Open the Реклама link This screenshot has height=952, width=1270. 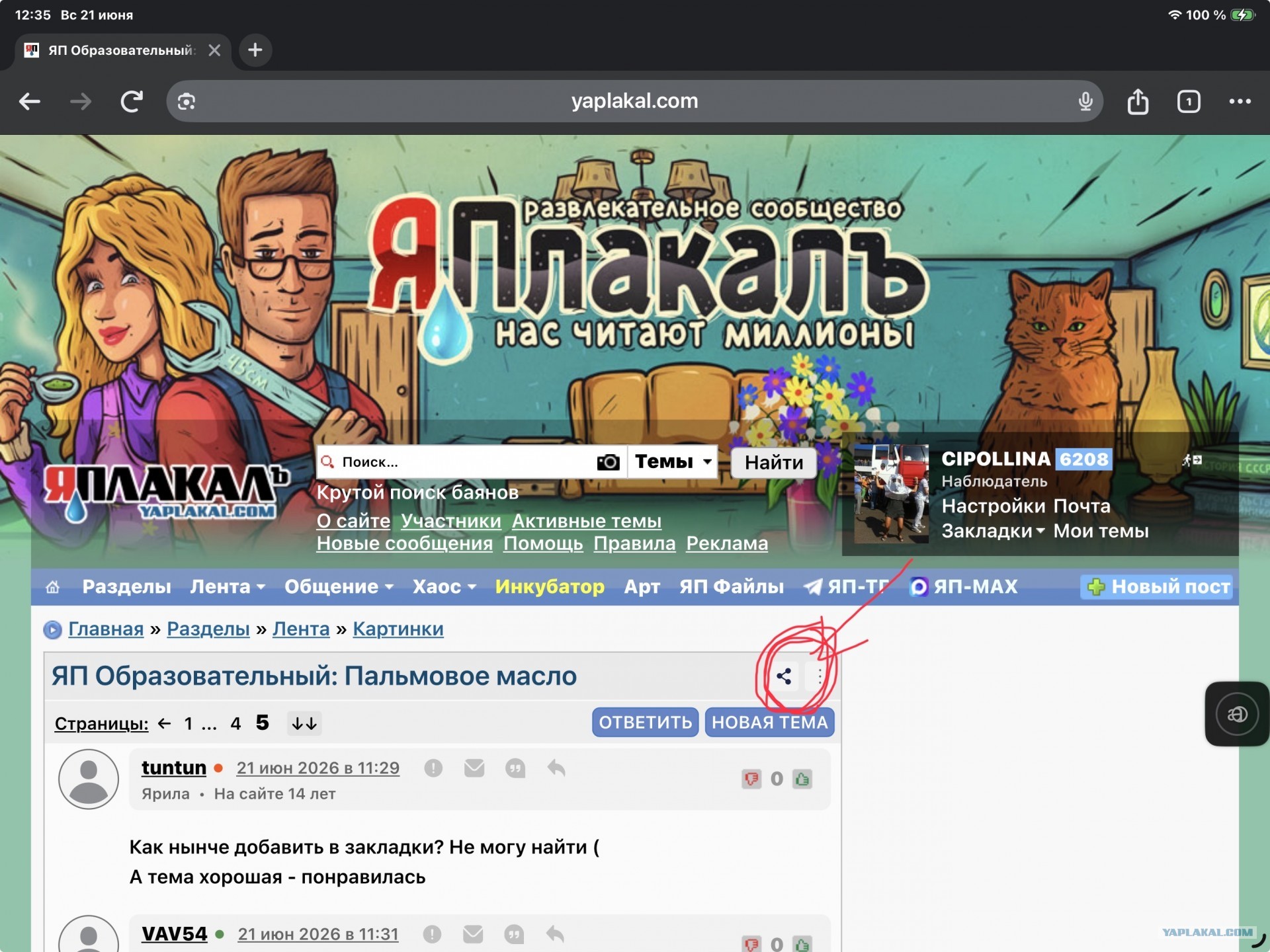[727, 543]
